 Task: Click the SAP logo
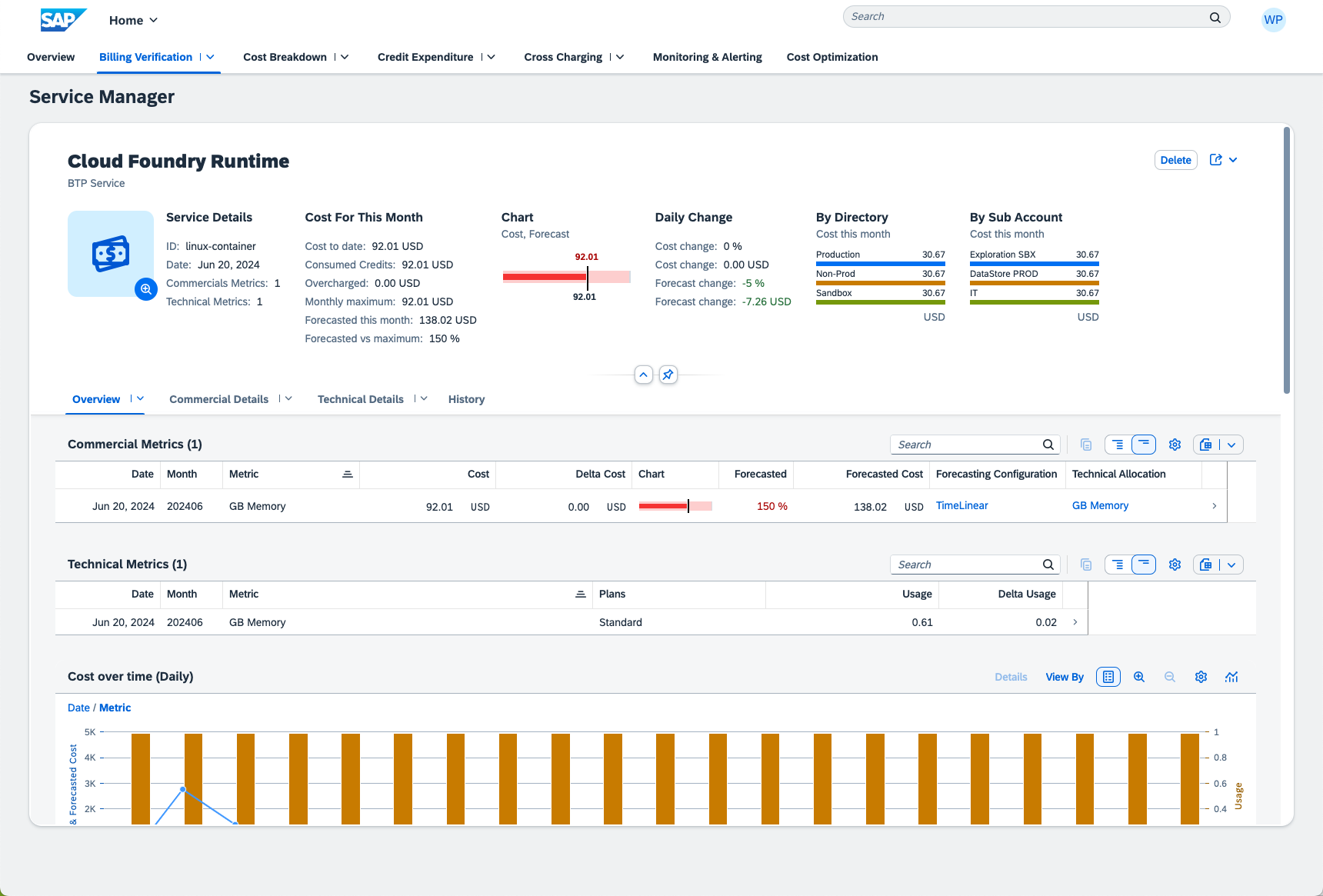(63, 20)
